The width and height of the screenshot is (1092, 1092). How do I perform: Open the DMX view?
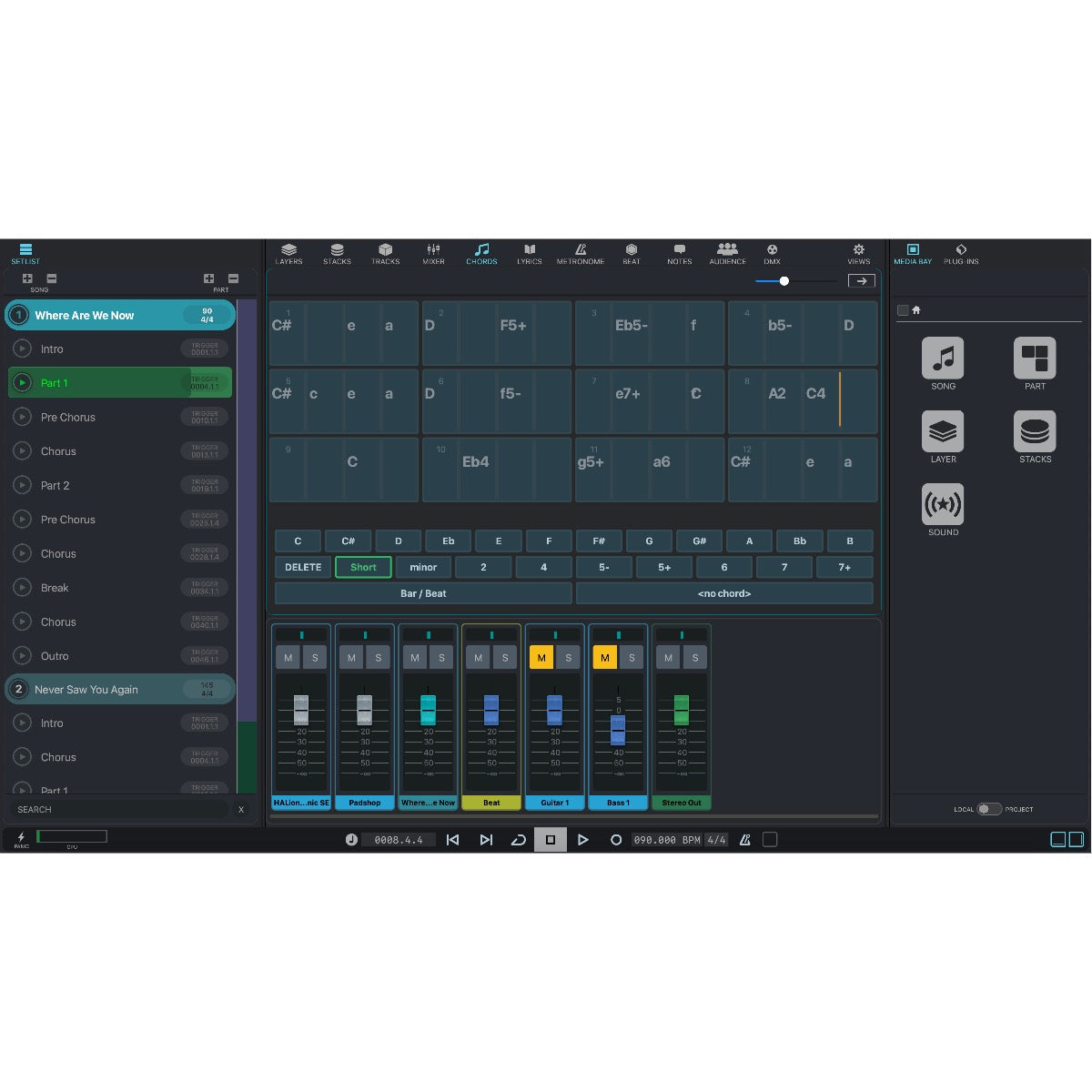pyautogui.click(x=772, y=254)
